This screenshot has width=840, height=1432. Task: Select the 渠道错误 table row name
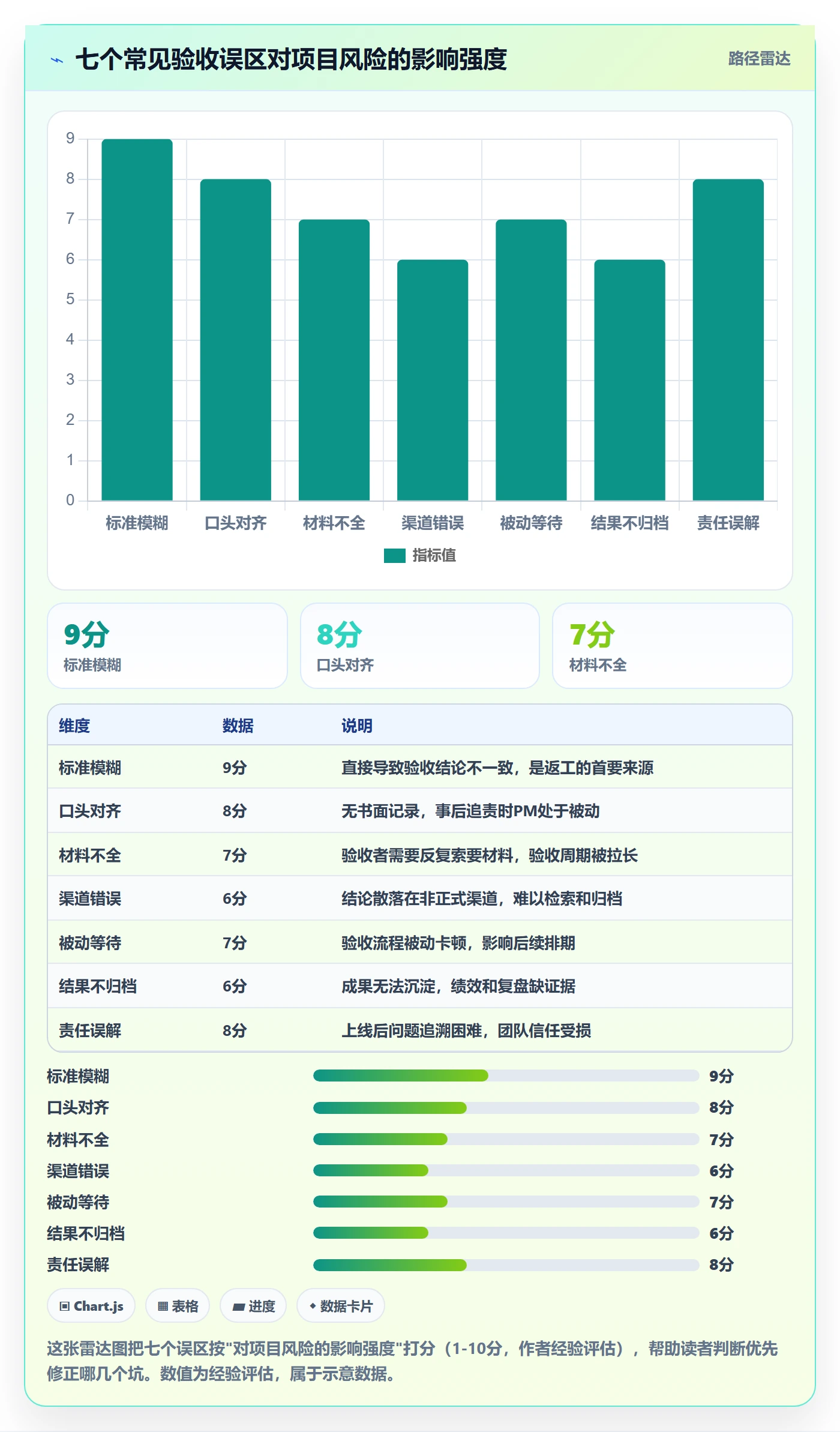[x=90, y=898]
